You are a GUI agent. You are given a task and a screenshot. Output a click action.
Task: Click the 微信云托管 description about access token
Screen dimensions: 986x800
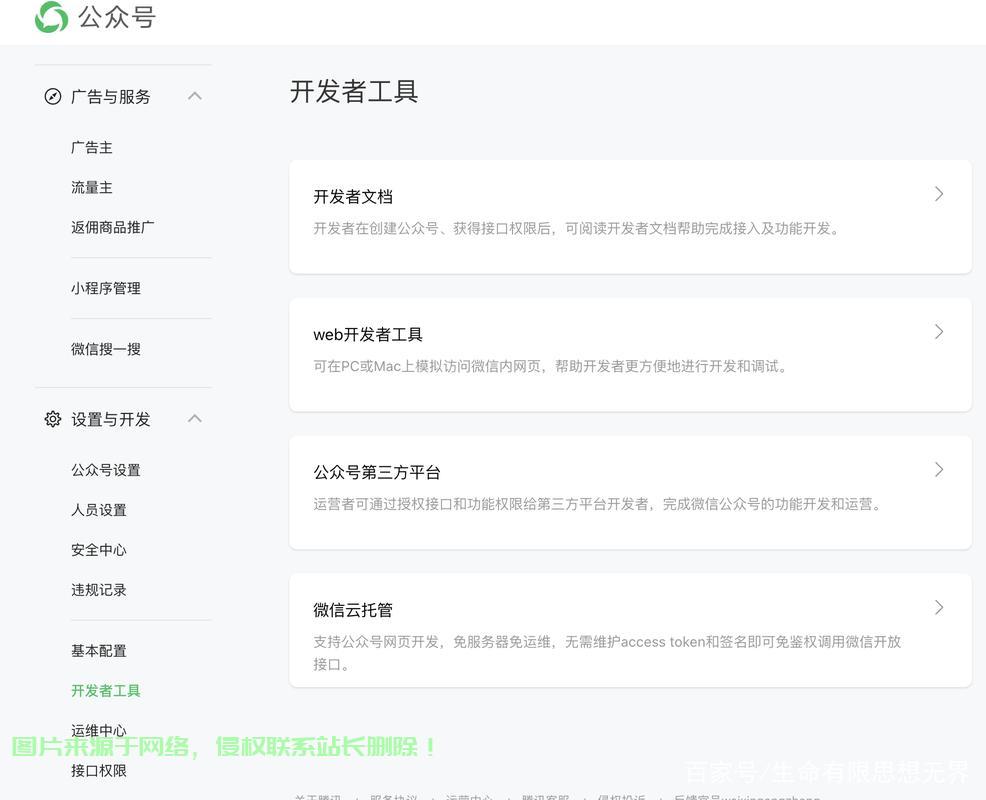607,653
